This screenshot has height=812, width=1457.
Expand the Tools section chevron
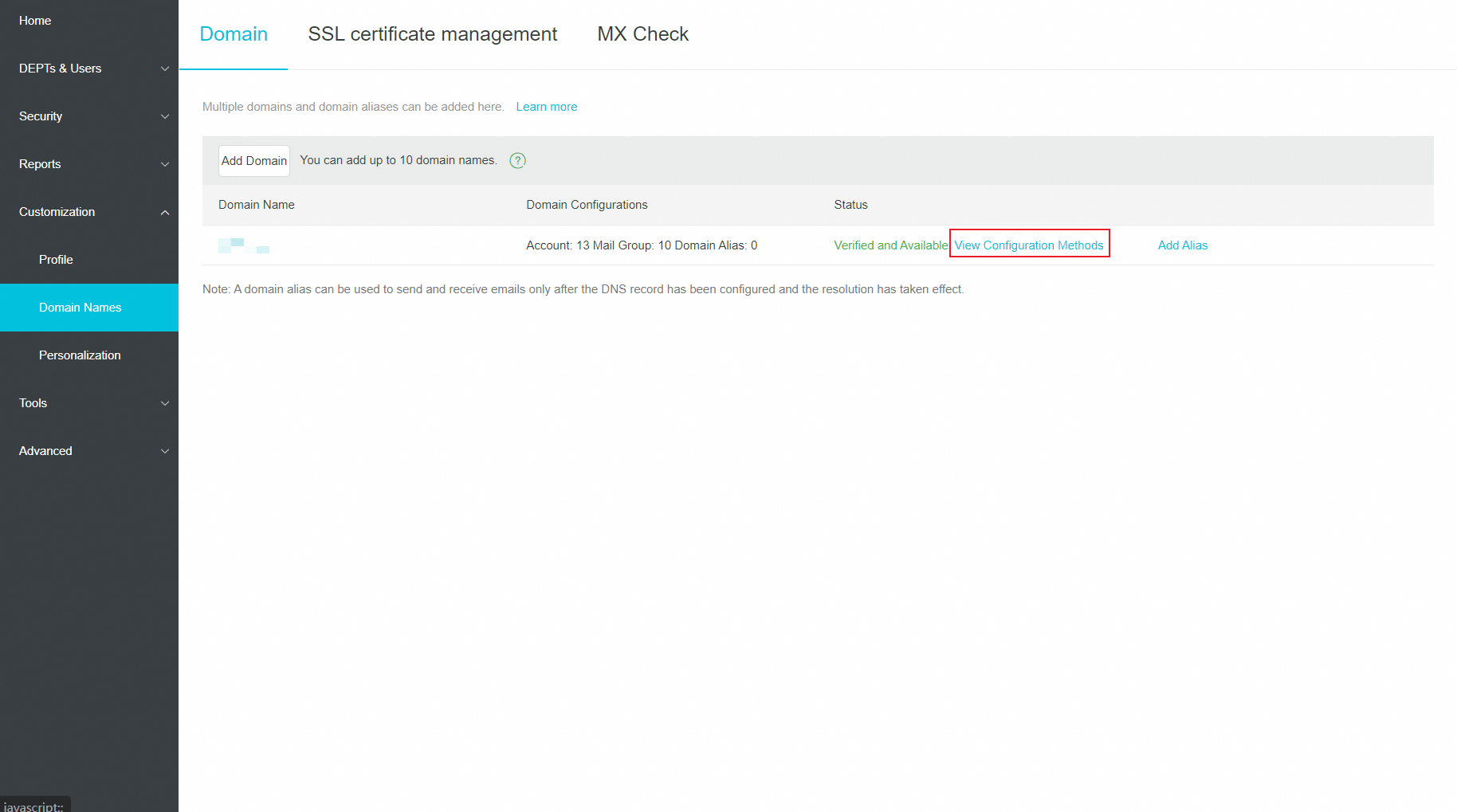165,403
